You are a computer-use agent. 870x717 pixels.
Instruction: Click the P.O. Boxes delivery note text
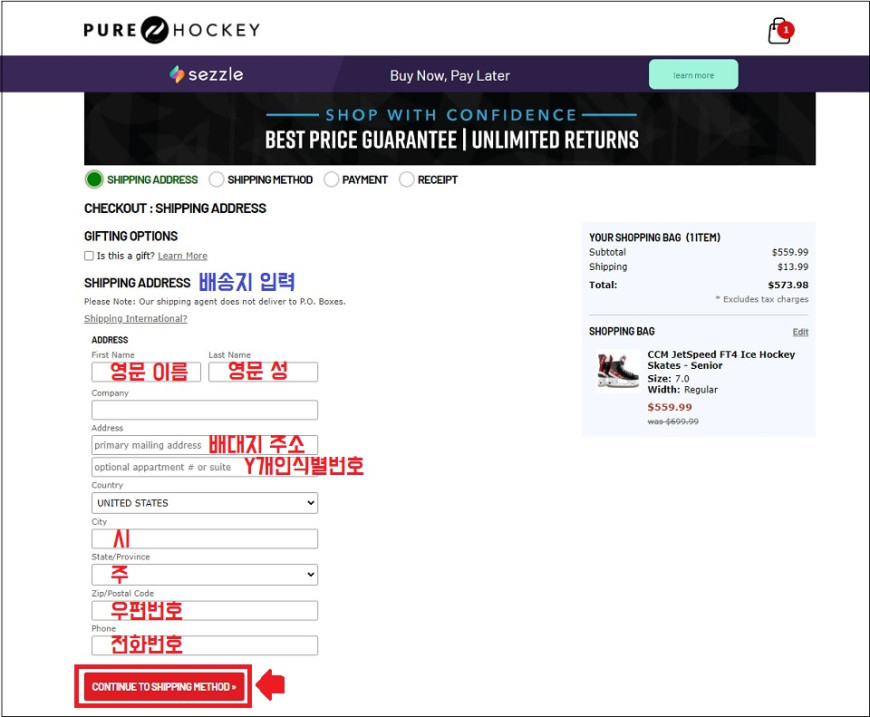point(215,302)
